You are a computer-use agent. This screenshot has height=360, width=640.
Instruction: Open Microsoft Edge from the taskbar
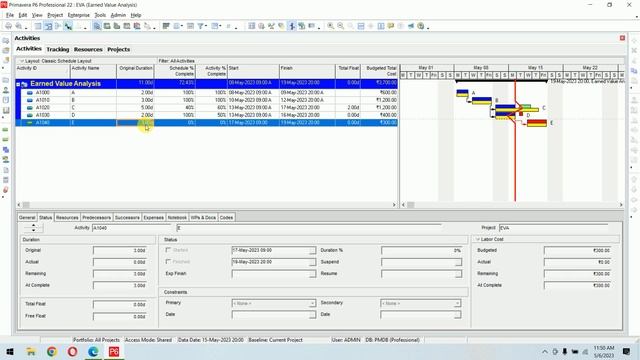click(93, 351)
